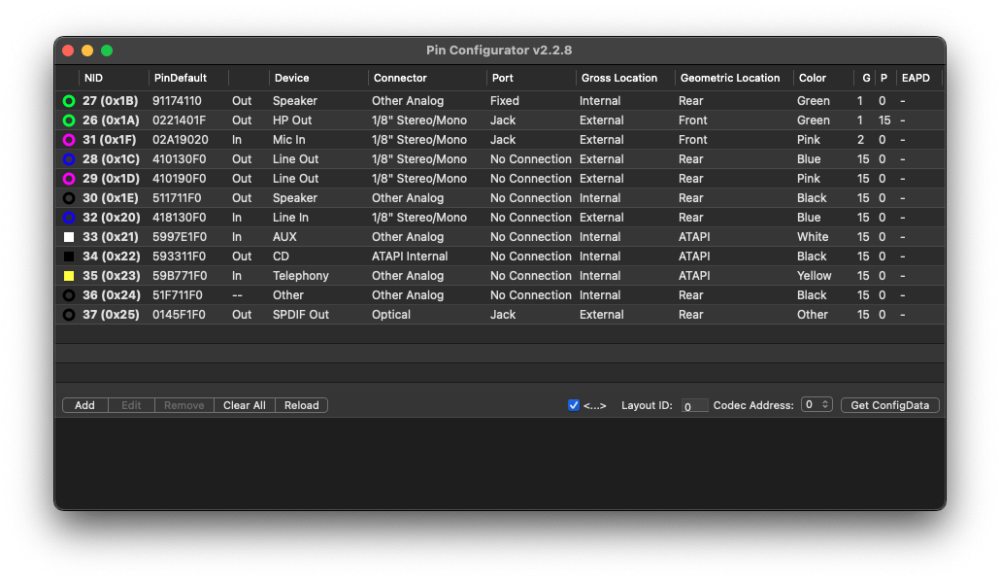
Task: Click the Get ConfigData button
Action: click(890, 405)
